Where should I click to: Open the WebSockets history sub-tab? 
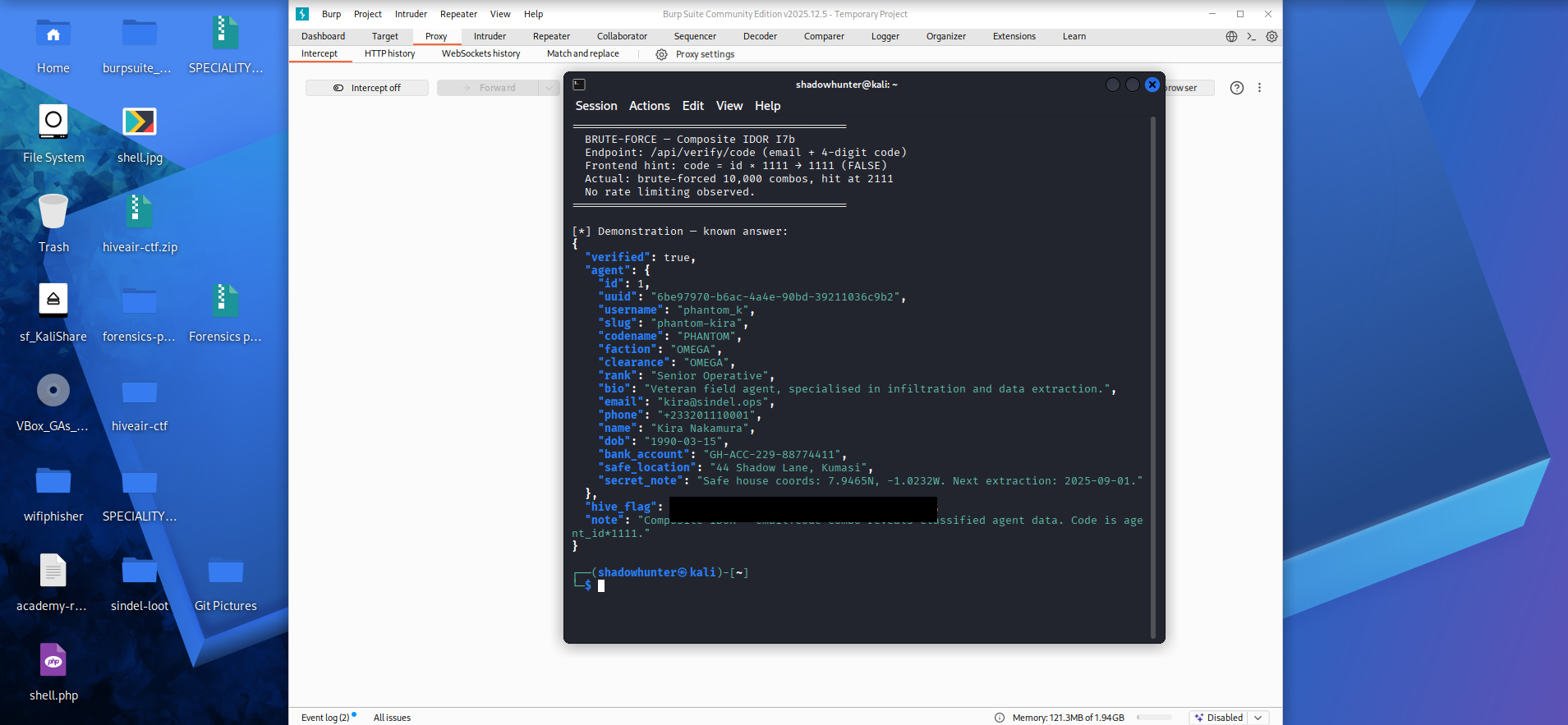(481, 54)
